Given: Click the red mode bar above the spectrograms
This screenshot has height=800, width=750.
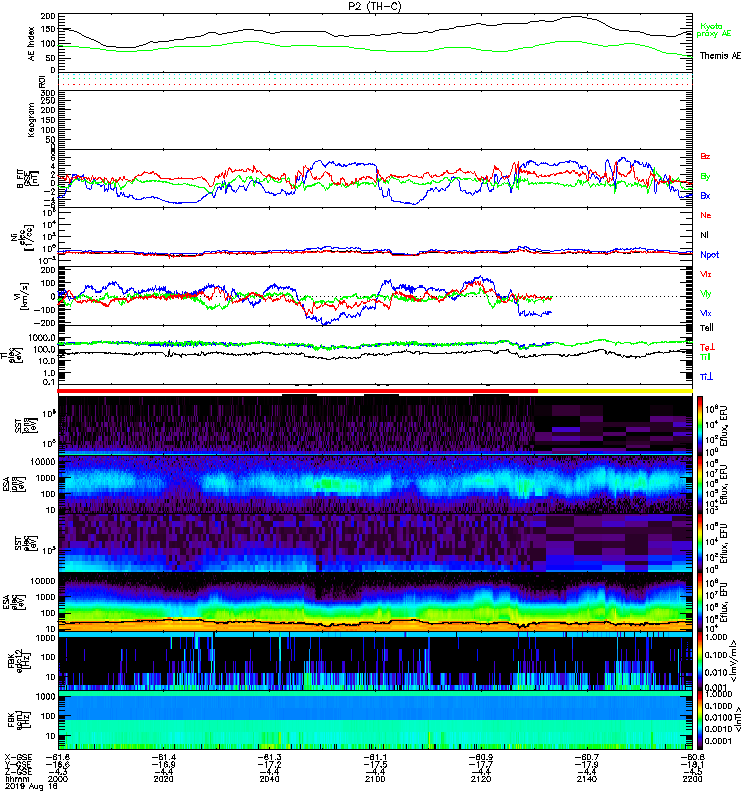Looking at the screenshot, I should click(x=298, y=391).
